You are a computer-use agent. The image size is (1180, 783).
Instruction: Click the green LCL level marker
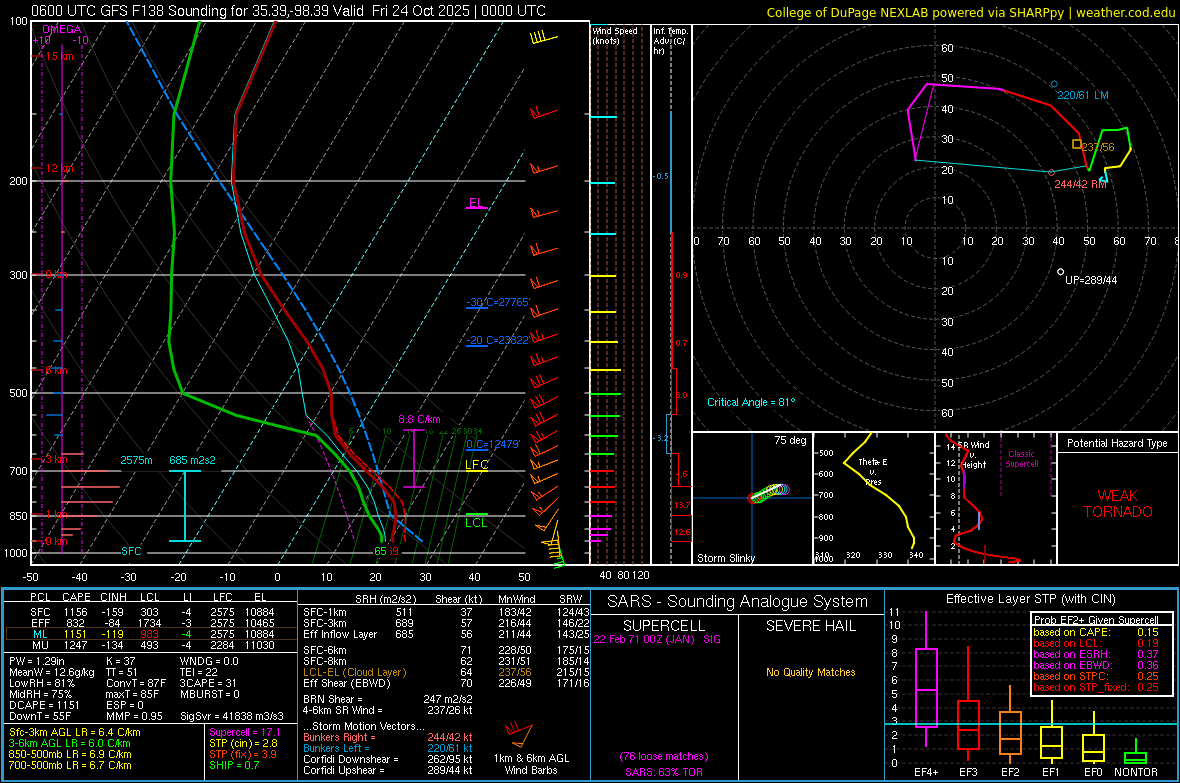tap(477, 521)
